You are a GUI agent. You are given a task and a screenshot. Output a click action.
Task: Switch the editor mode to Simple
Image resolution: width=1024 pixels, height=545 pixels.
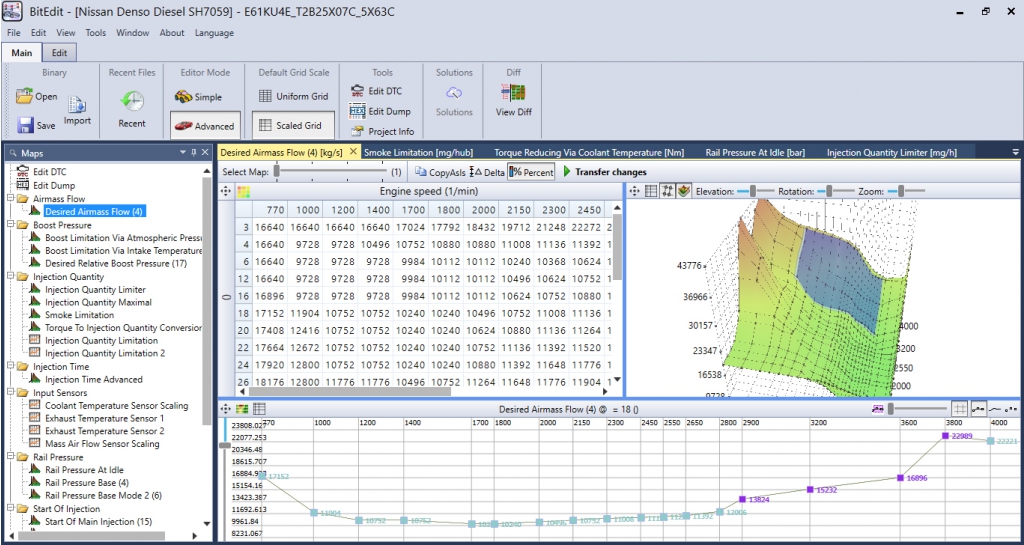pos(199,97)
